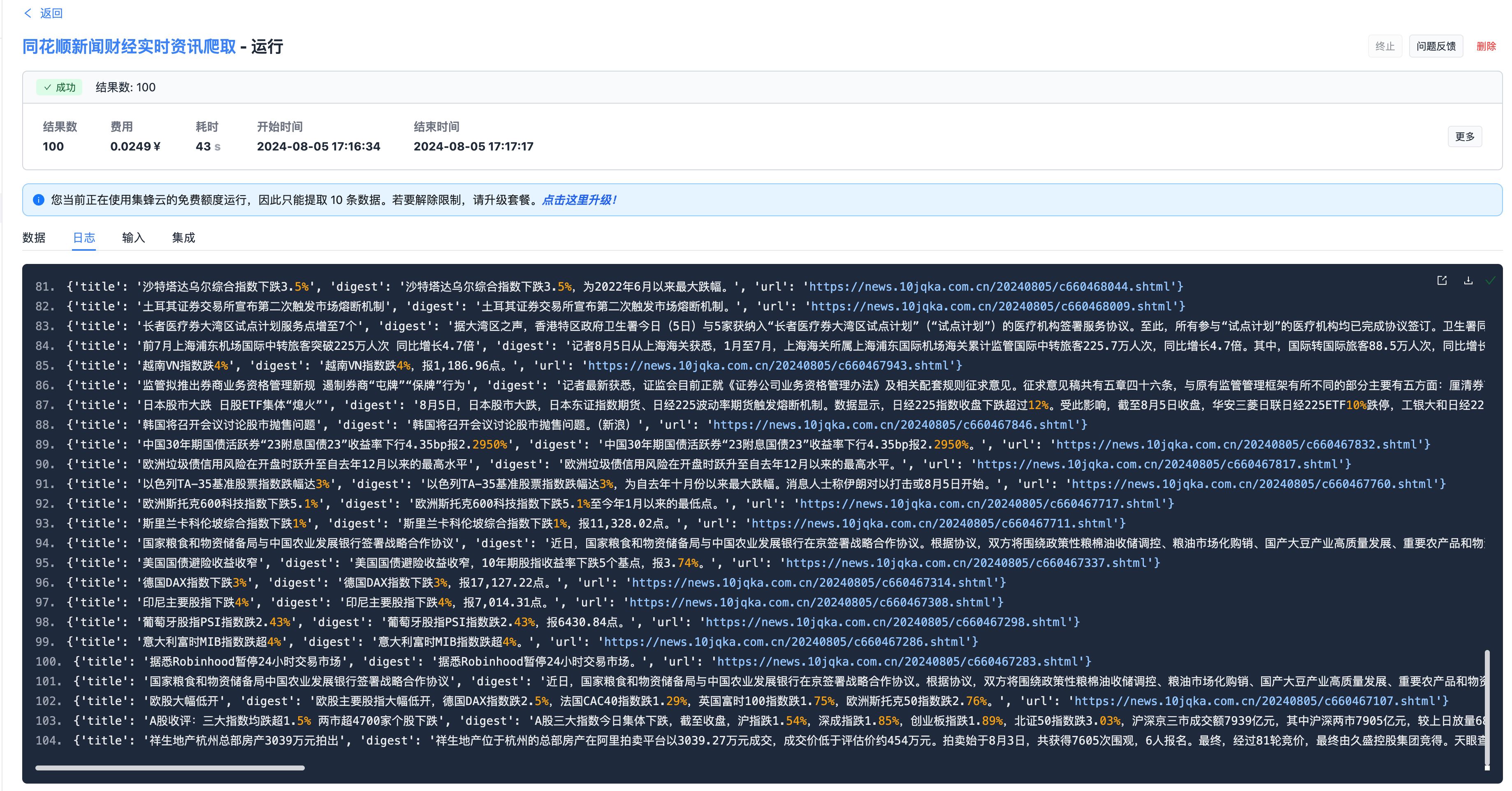Click the red 删除 button
Viewport: 1512px width, 791px height.
click(x=1486, y=46)
